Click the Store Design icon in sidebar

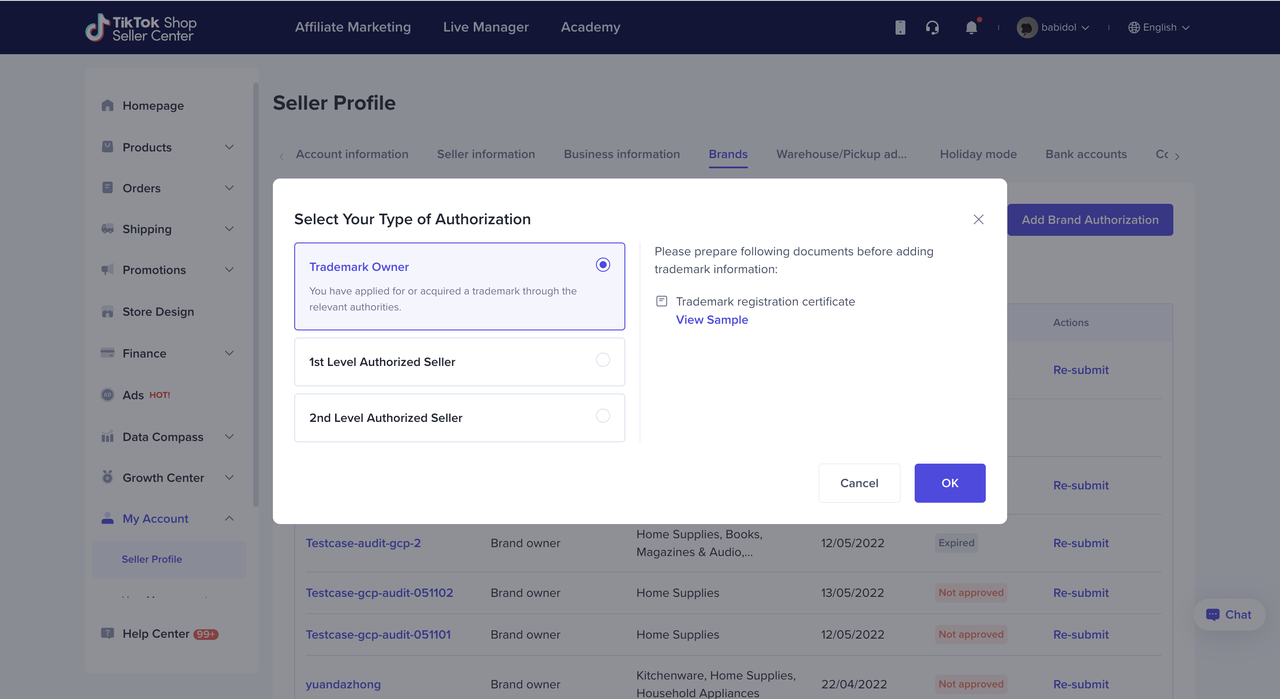point(108,312)
